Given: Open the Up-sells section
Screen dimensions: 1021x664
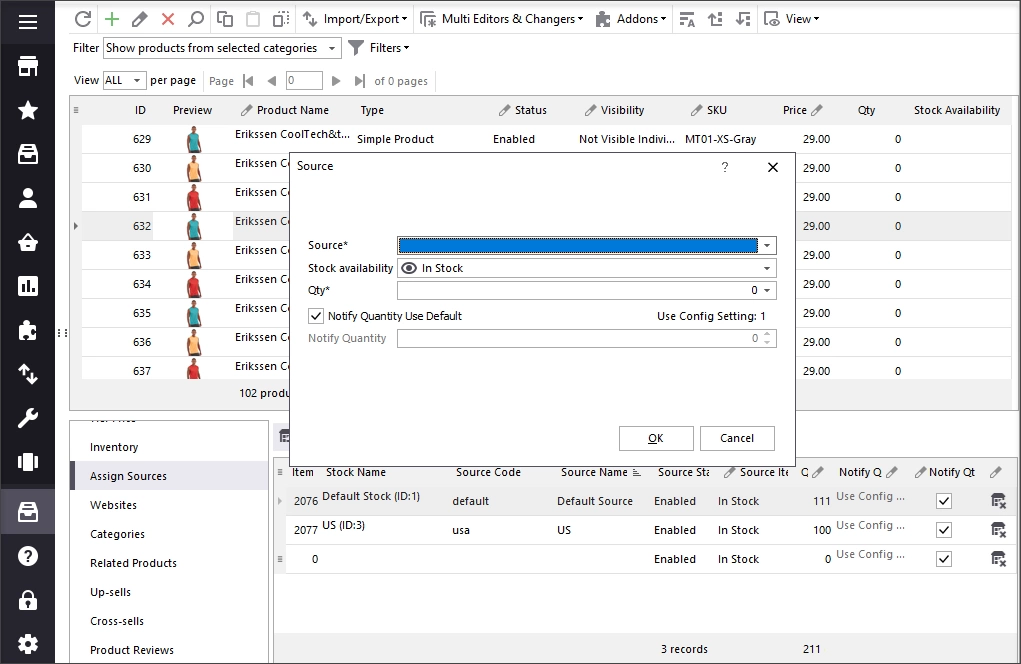Looking at the screenshot, I should coord(111,592).
